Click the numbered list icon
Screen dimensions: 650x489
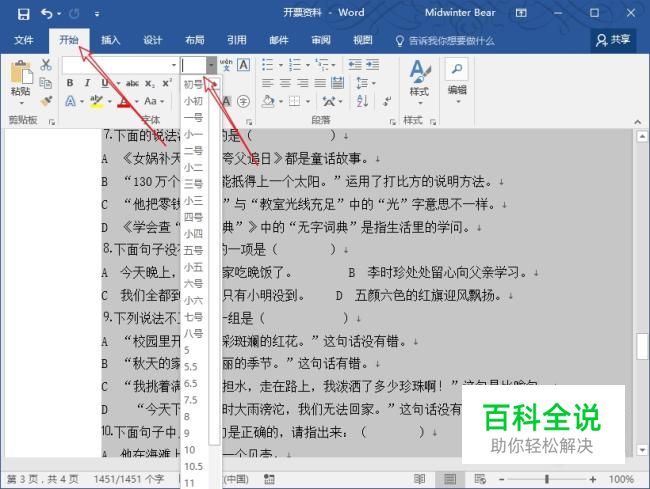tap(295, 65)
